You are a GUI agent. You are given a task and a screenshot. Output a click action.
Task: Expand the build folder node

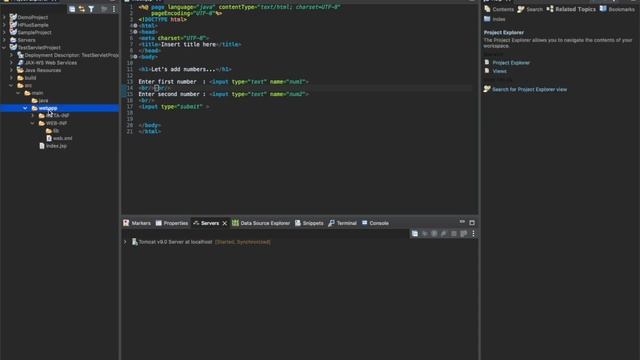coord(11,78)
